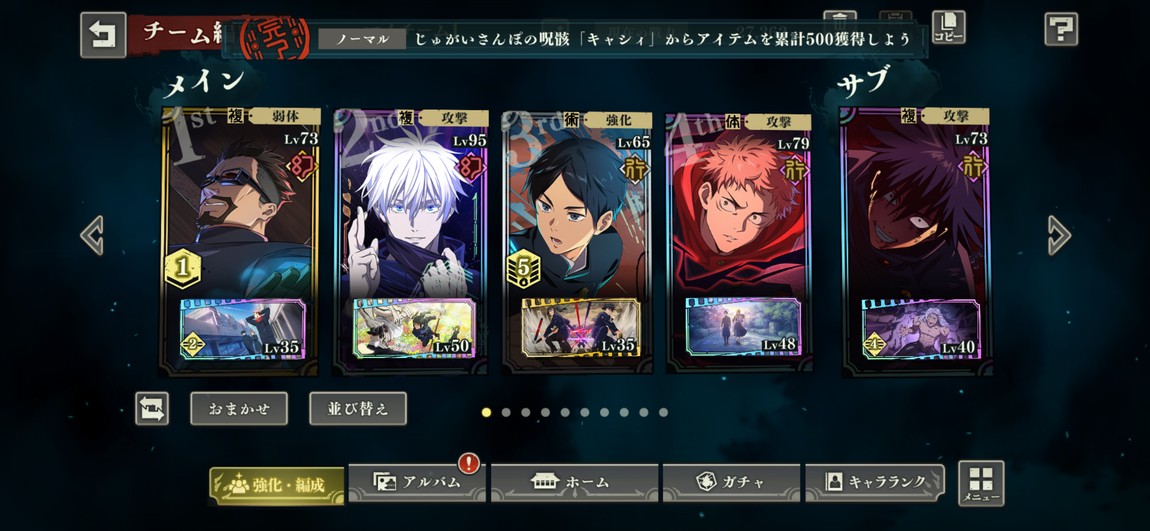Image resolution: width=1150 pixels, height=531 pixels.
Task: Select the white-haired Lv95 character card
Action: (411, 242)
